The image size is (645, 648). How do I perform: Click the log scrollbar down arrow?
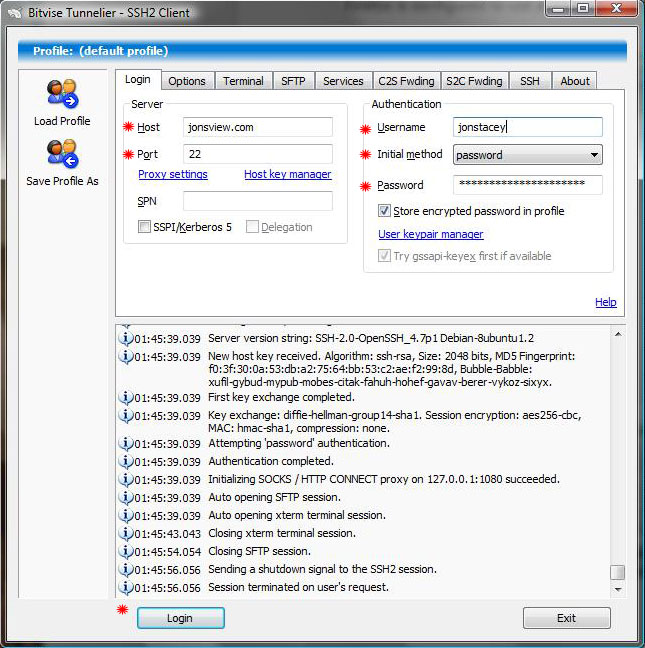coord(618,589)
